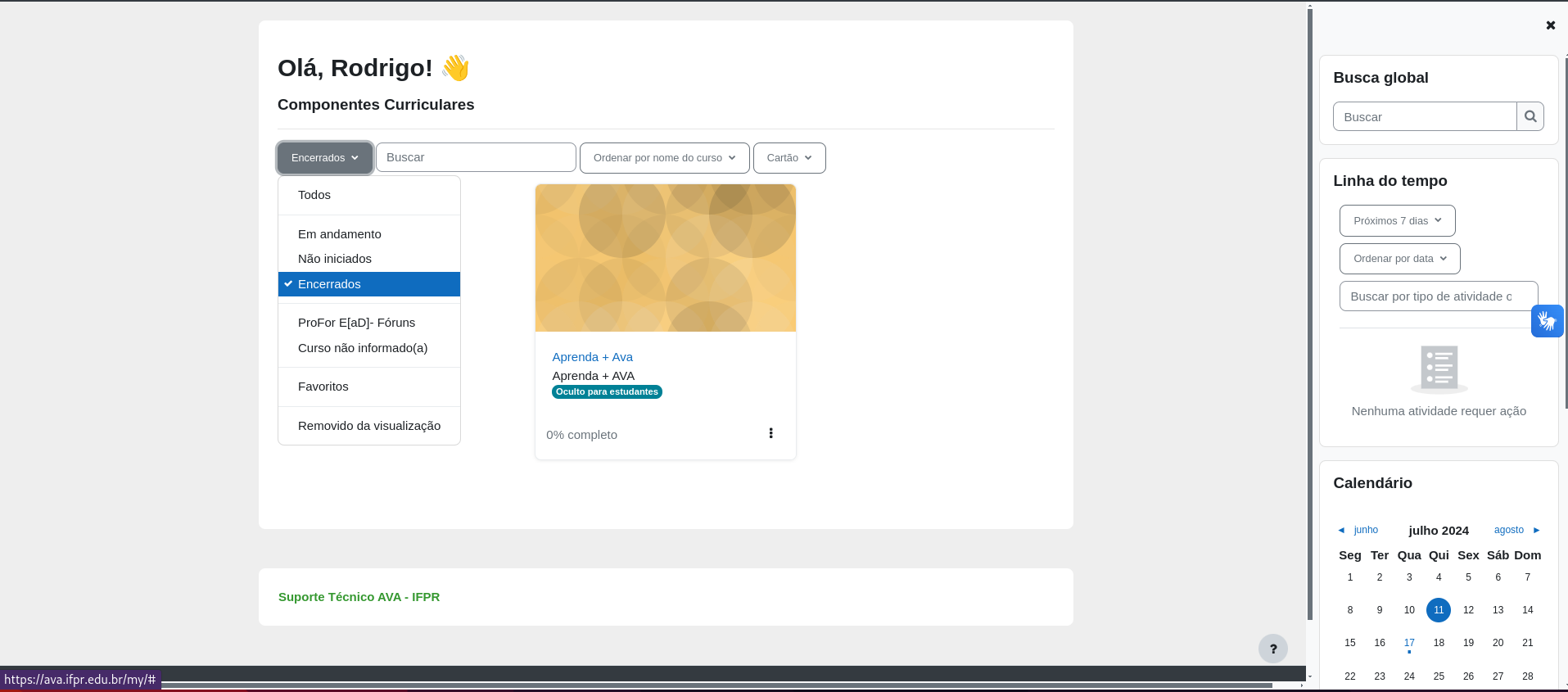Go to next month agosto arrow
1568x692 pixels.
tap(1536, 530)
